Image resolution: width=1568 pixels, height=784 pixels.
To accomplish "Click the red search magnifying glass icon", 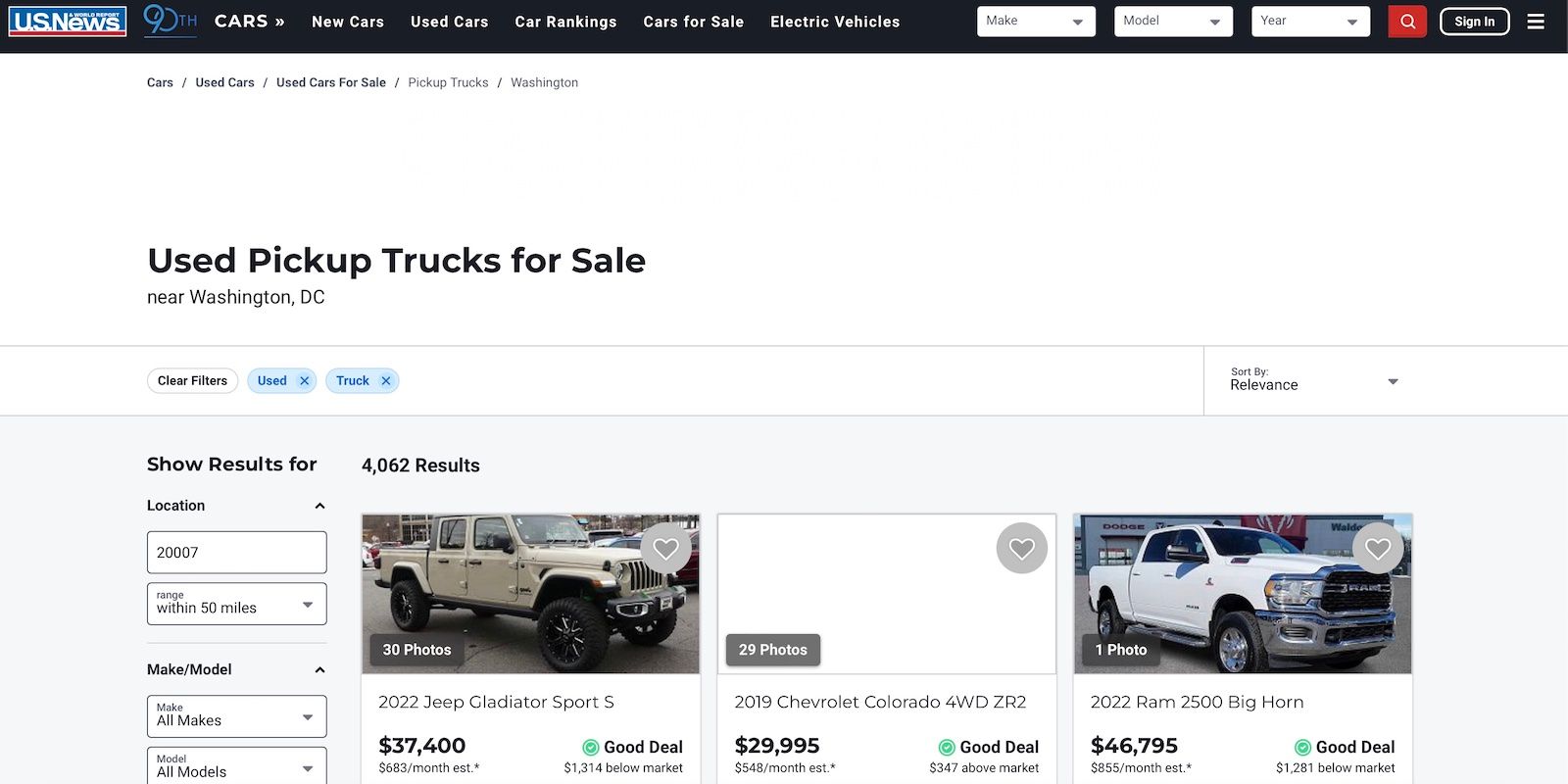I will [1407, 21].
